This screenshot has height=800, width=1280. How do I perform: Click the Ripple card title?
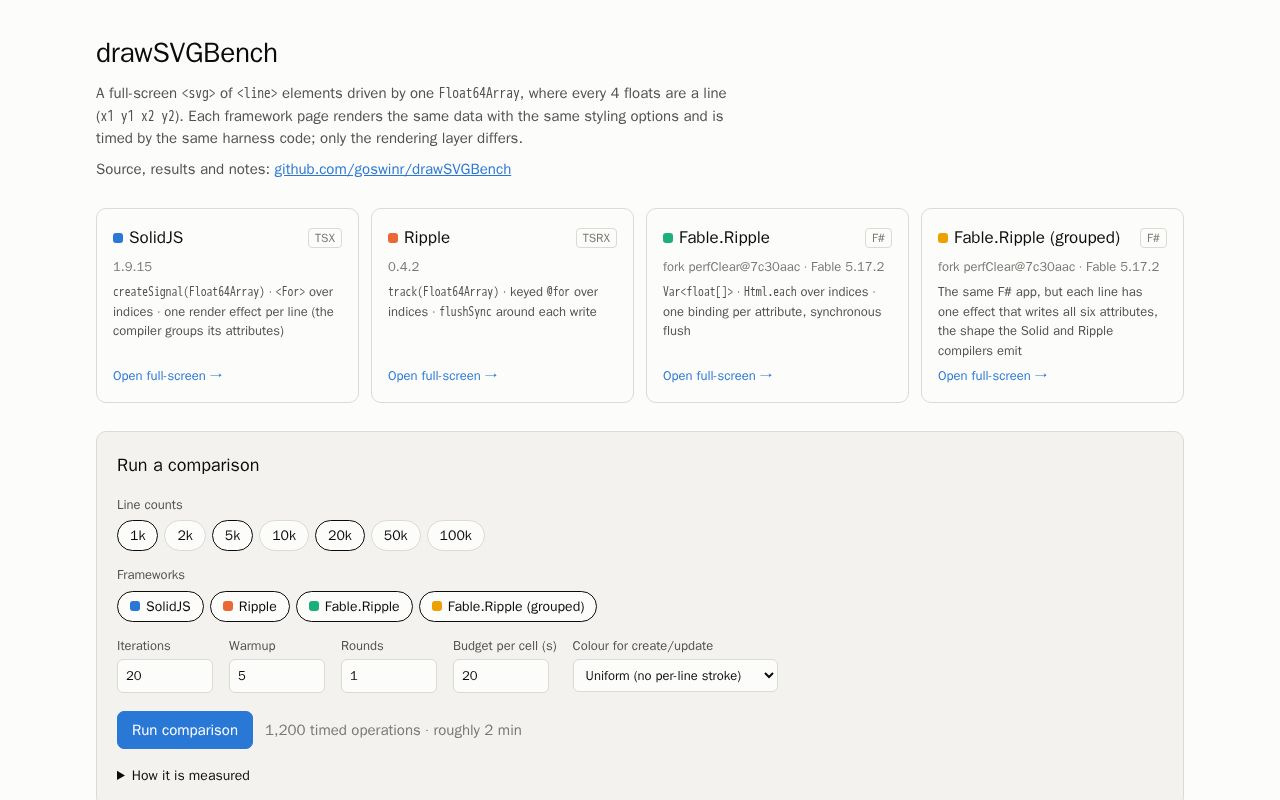[x=427, y=238]
